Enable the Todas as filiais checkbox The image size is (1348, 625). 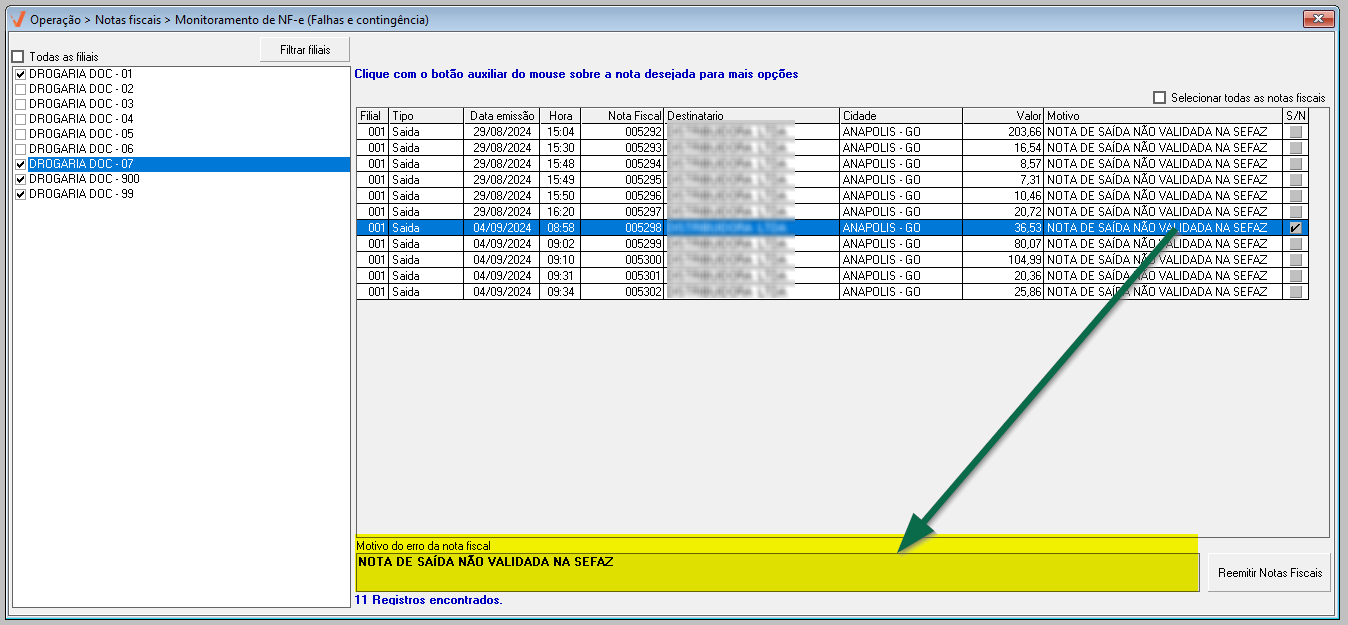17,57
